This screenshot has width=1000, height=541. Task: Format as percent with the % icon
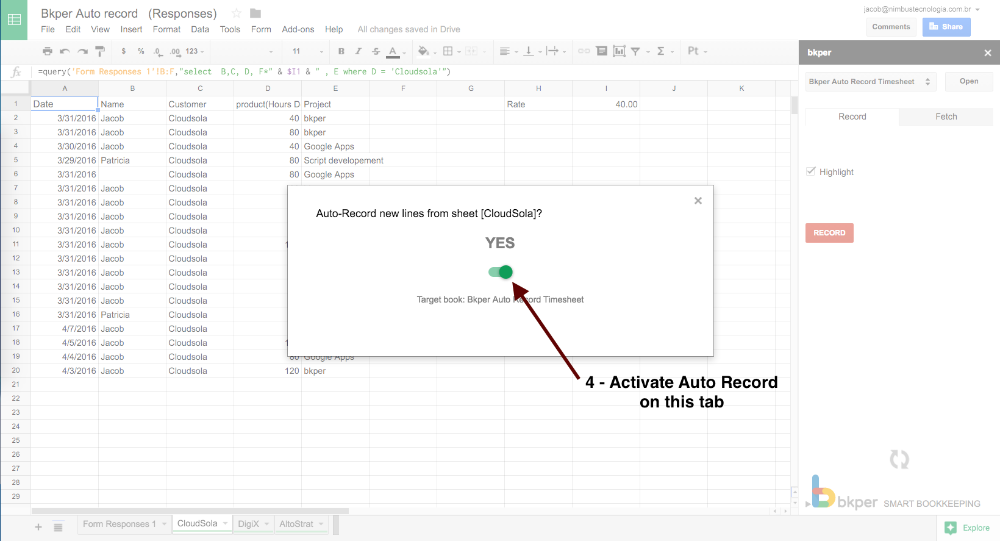140,51
